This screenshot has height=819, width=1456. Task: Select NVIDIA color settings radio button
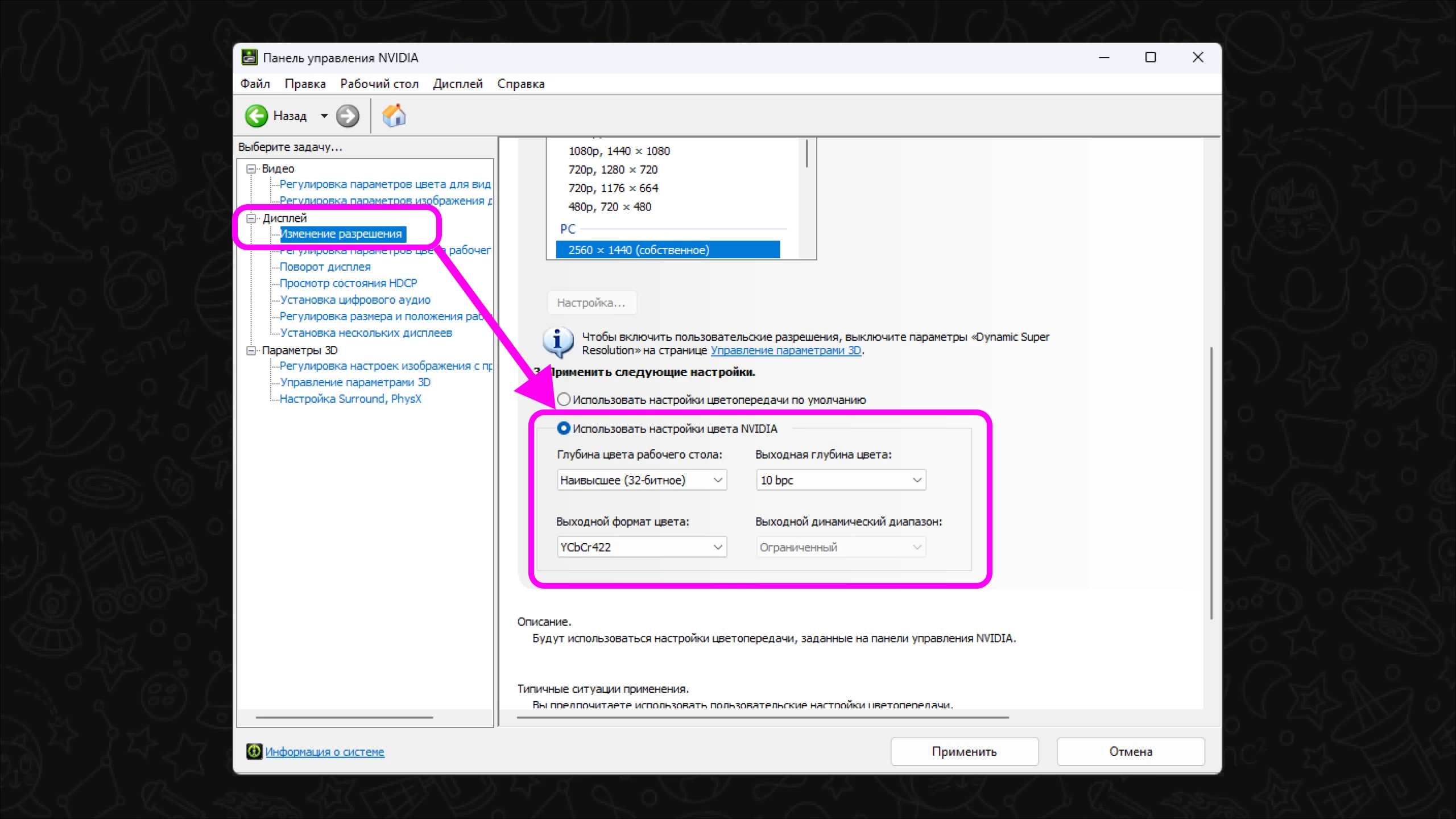point(564,428)
